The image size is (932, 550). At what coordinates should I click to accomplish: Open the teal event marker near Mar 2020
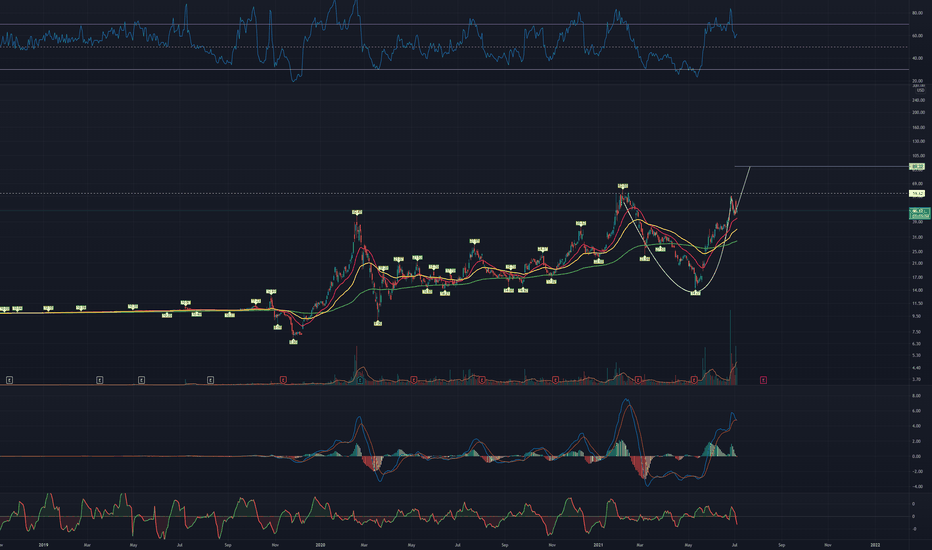(360, 379)
